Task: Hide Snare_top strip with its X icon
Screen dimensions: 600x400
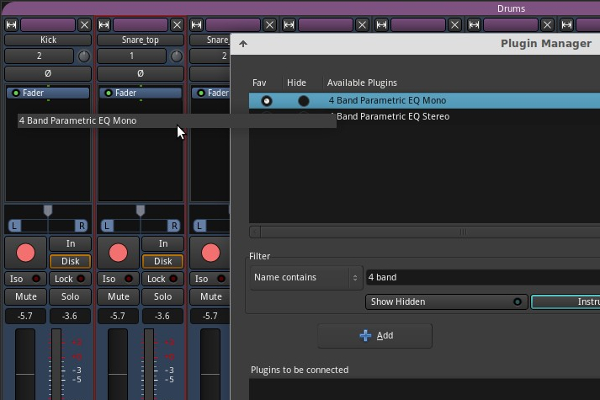Action: (177, 25)
